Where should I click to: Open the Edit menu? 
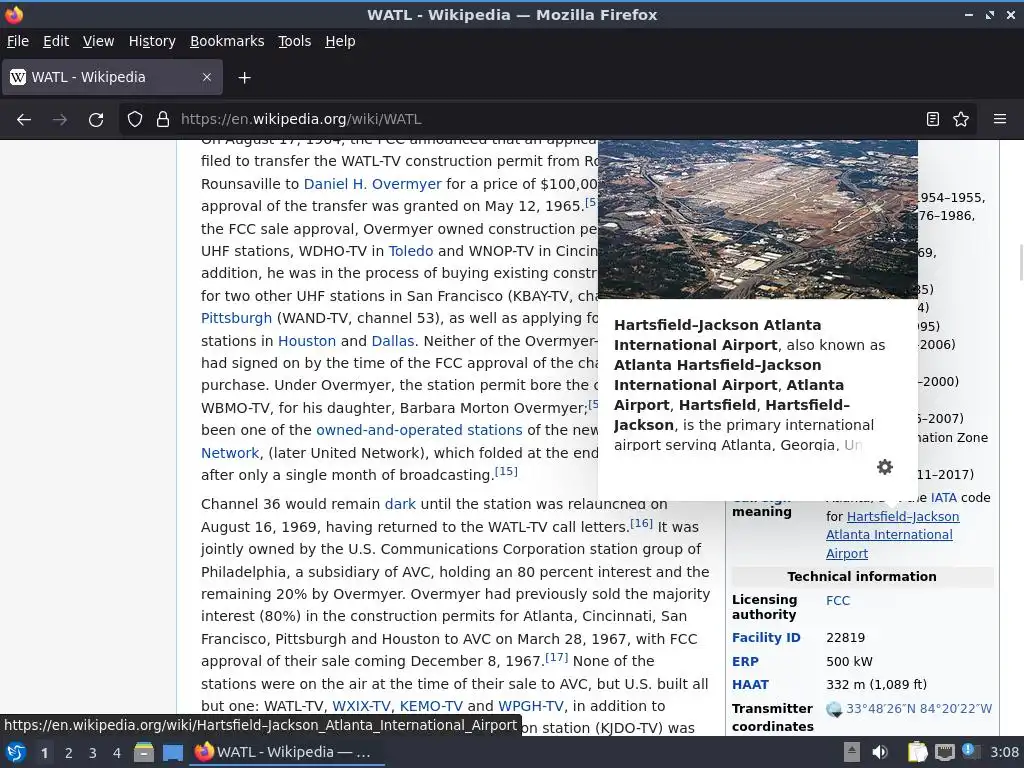coord(56,41)
